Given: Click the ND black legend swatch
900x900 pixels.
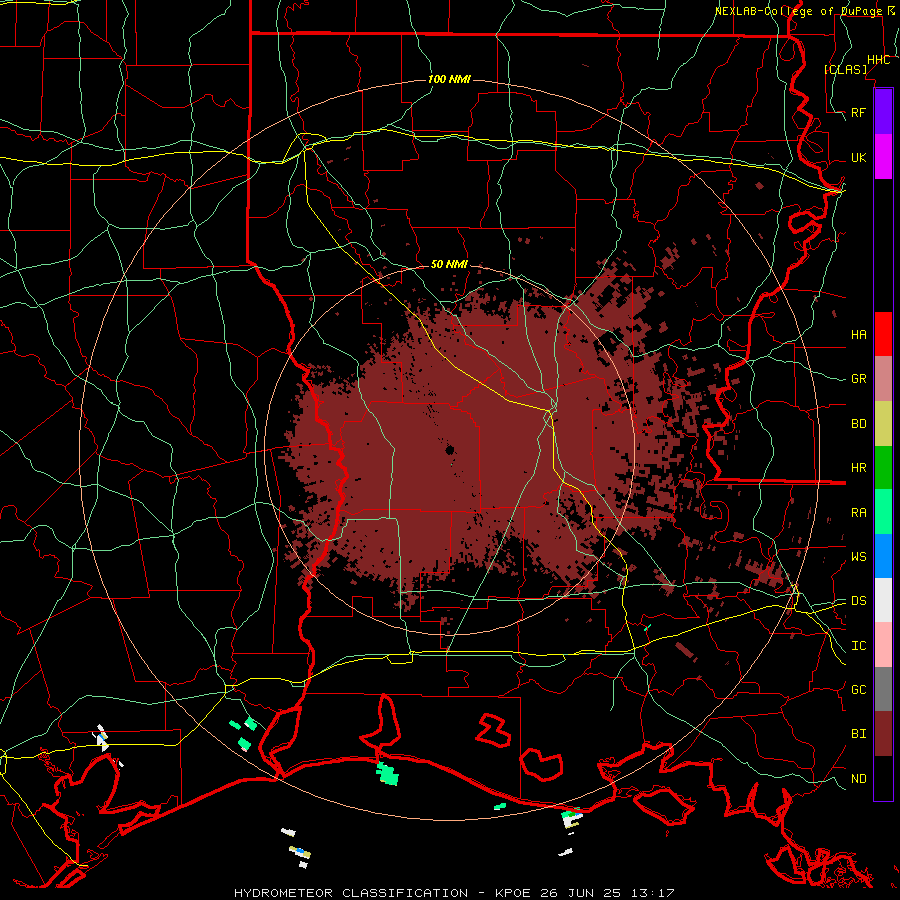Looking at the screenshot, I should coord(883,778).
